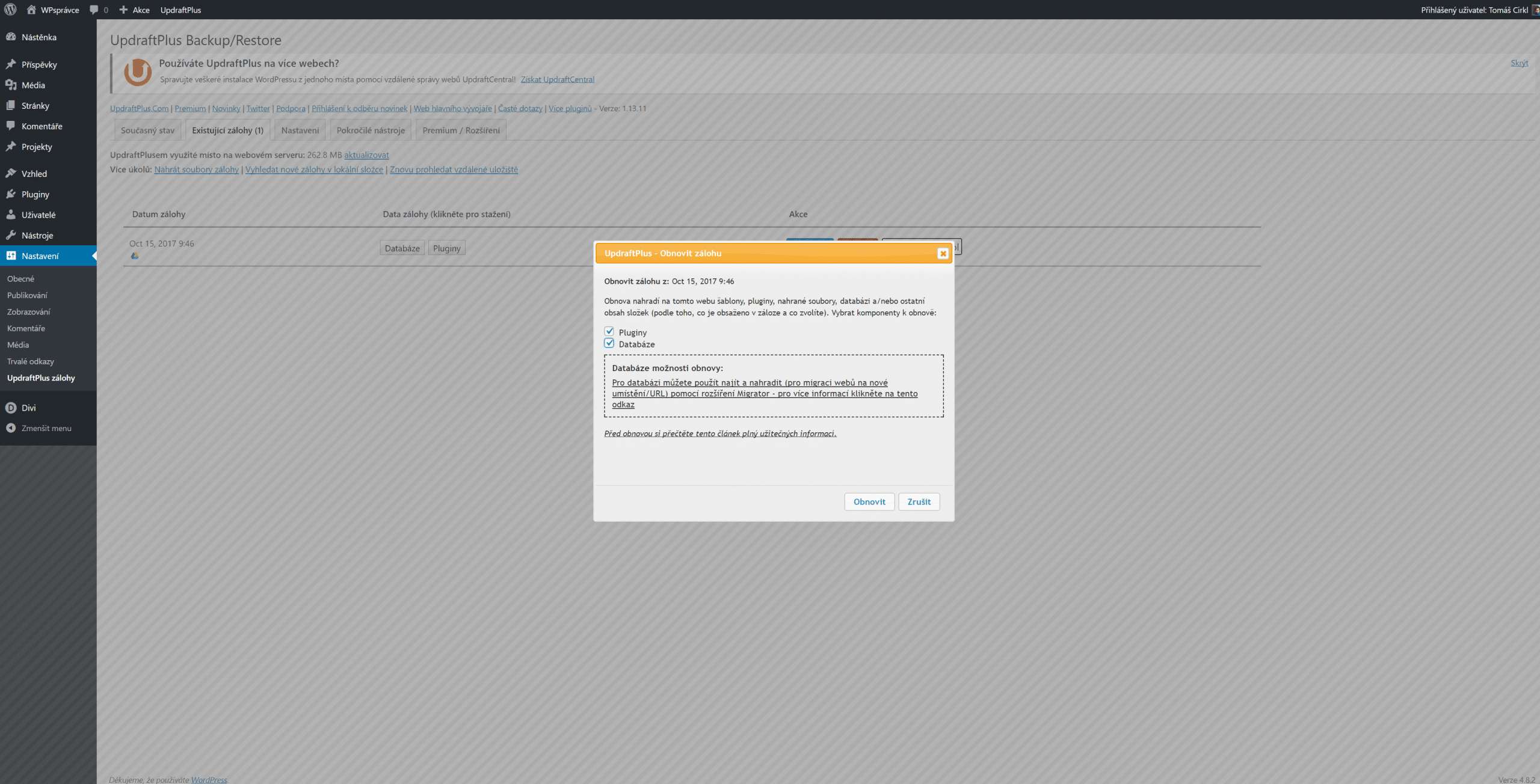Follow the Získat UpdraftCentral link
This screenshot has height=784, width=1540.
coord(557,79)
